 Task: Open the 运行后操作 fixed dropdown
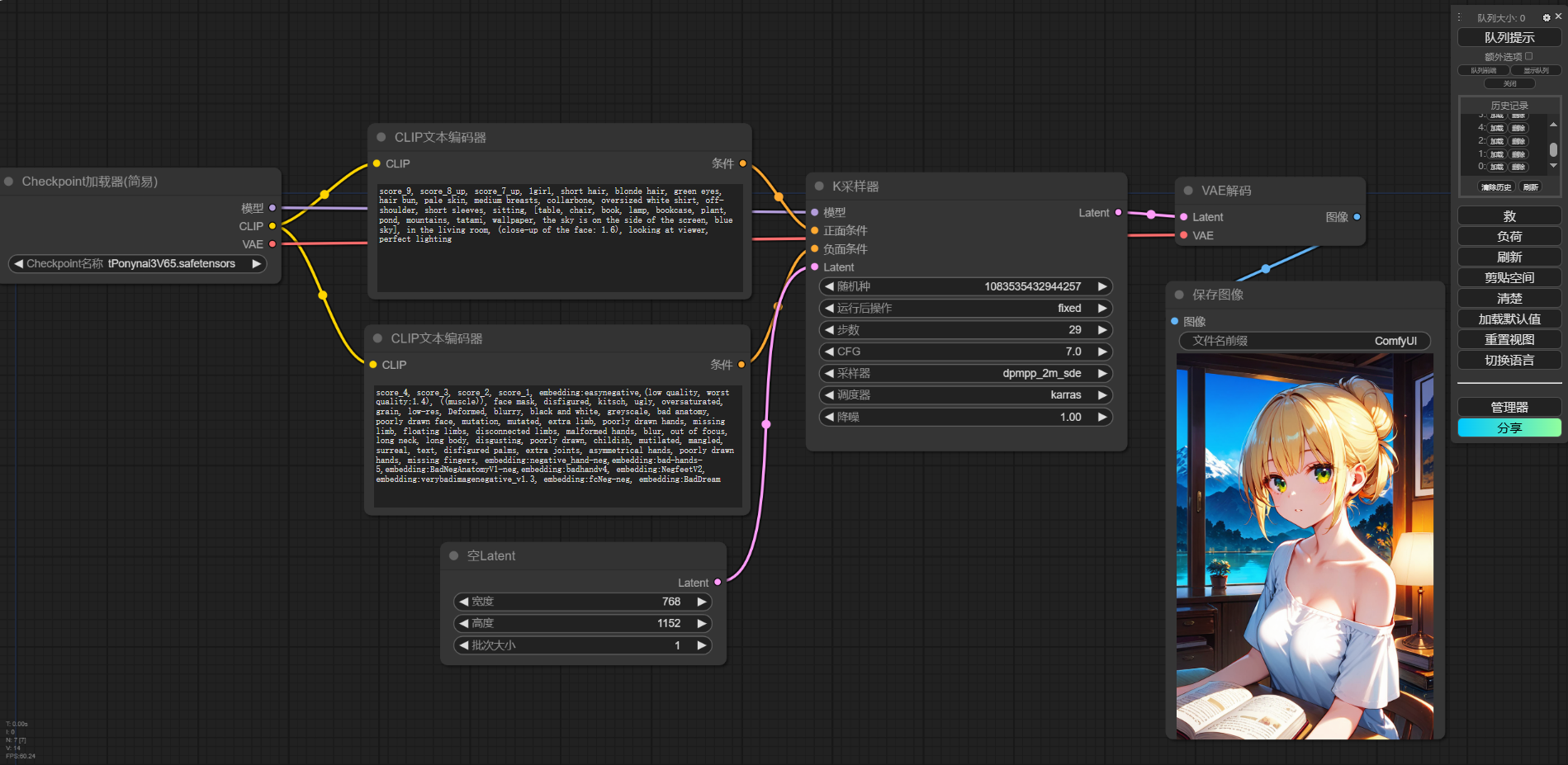click(x=965, y=308)
